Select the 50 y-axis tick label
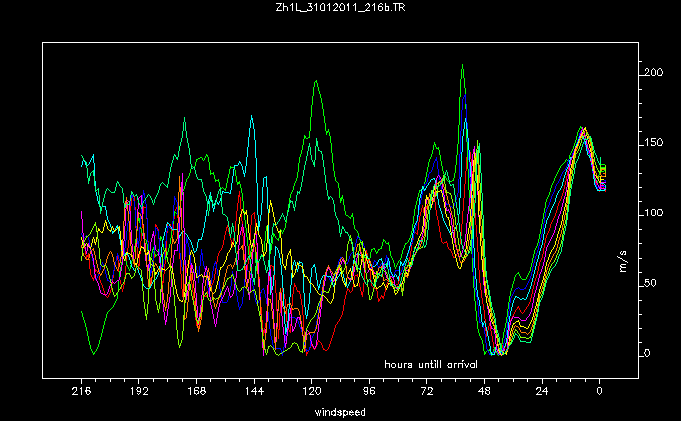681x421 pixels. 652,283
